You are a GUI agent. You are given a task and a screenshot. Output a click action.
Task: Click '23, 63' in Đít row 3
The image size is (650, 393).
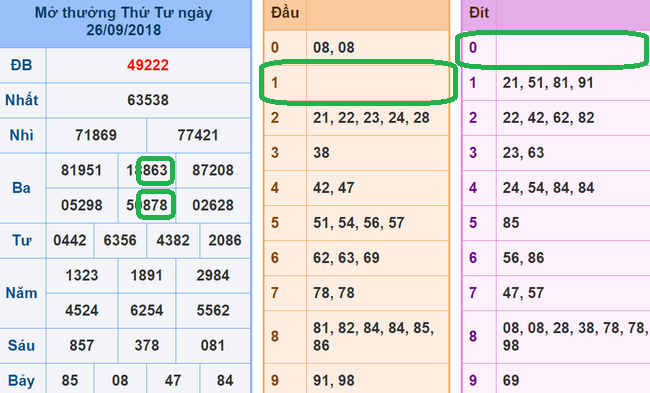click(524, 153)
